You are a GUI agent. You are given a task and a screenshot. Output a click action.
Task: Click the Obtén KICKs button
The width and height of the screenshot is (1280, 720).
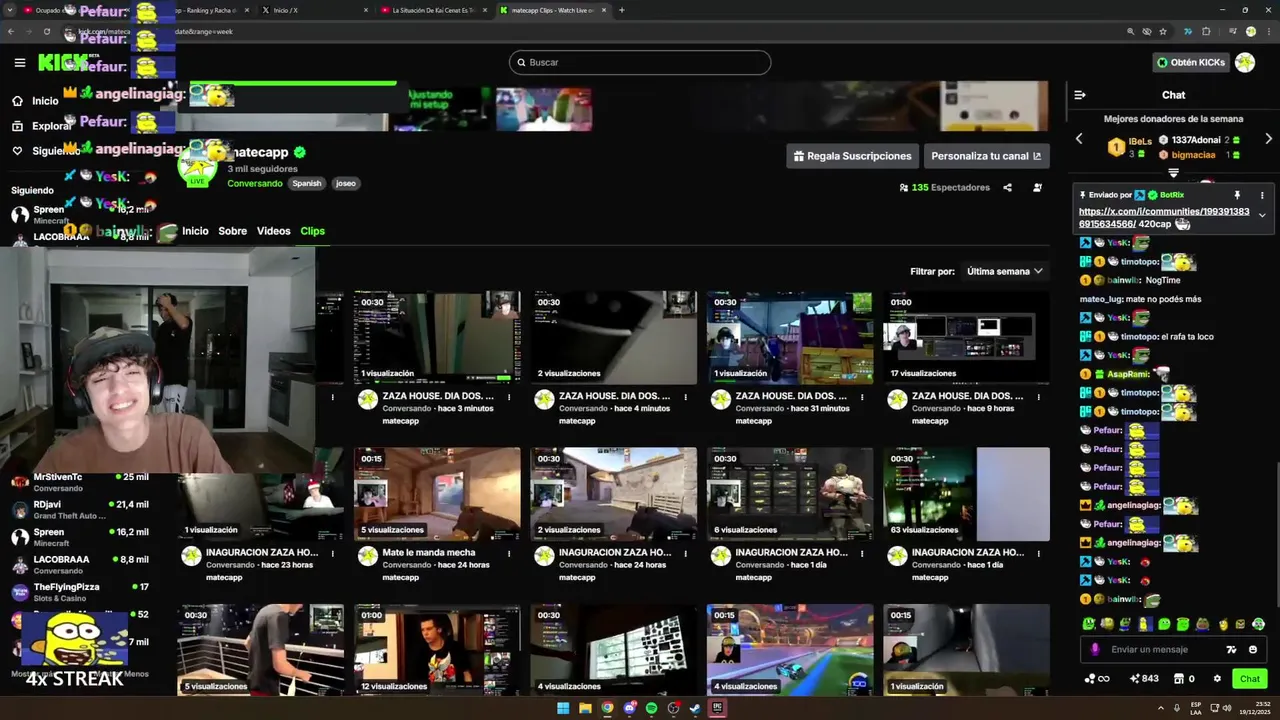coord(1190,62)
